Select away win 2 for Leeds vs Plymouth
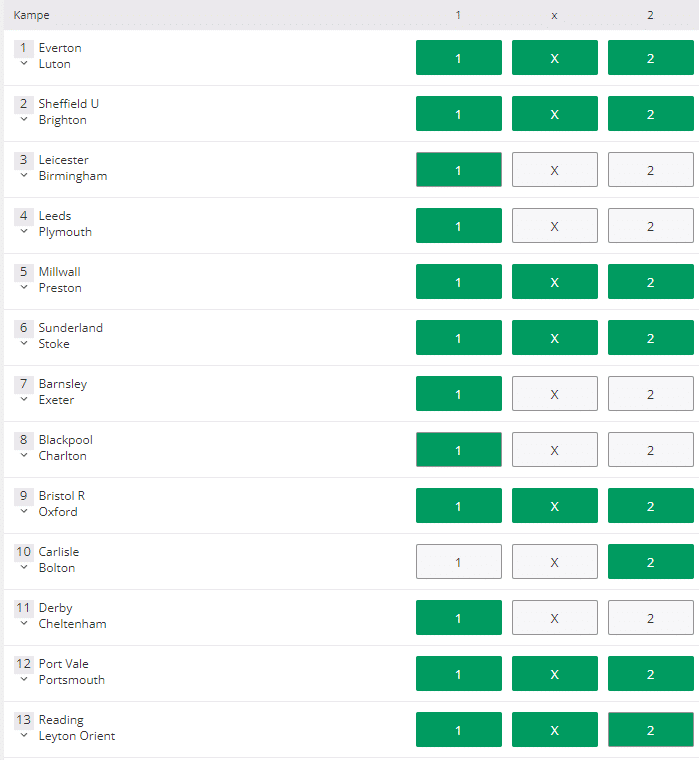699x760 pixels. (651, 225)
